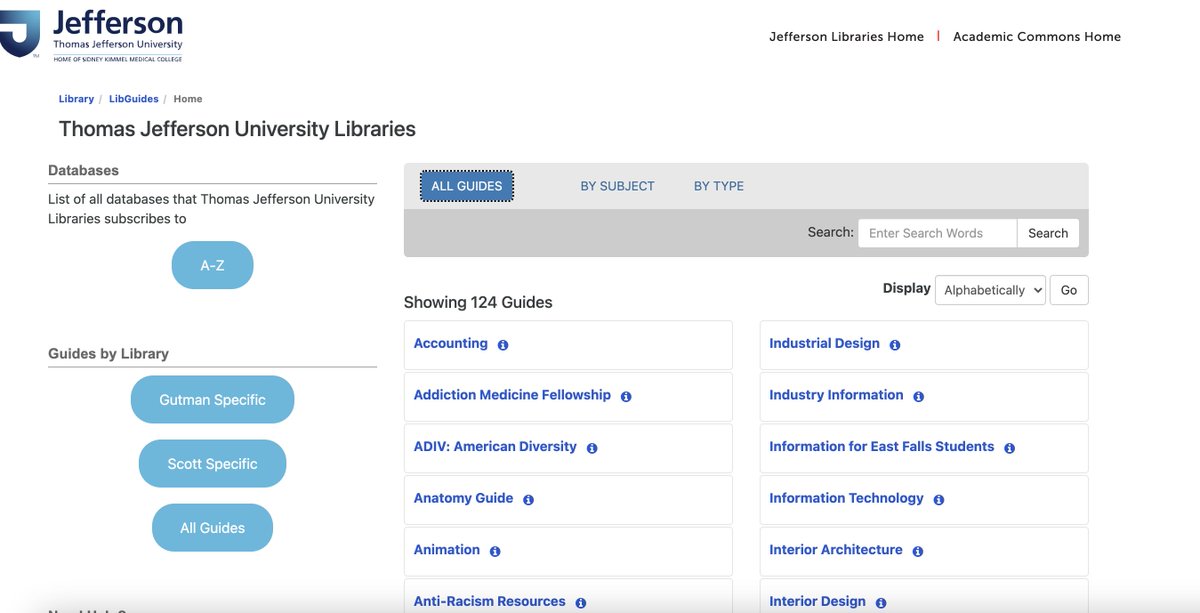Viewport: 1200px width, 613px height.
Task: Click the Thomas Jefferson University Libraries heading
Action: click(237, 129)
